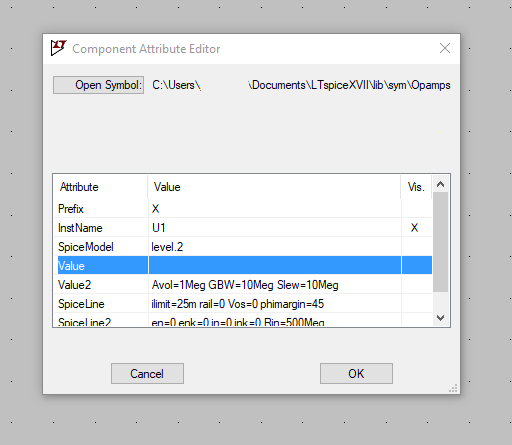
Task: Click the Cancel button
Action: click(x=147, y=374)
